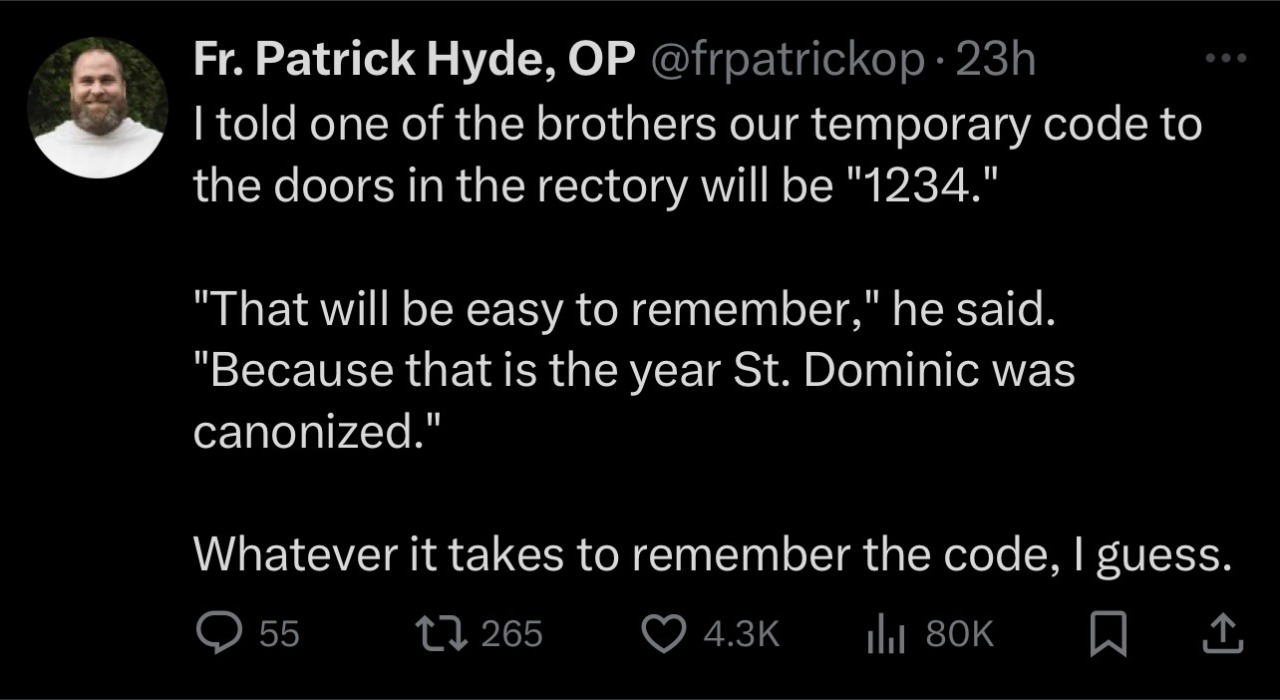Click the repost count 265
Screen dimensions: 1280x700
click(x=512, y=633)
